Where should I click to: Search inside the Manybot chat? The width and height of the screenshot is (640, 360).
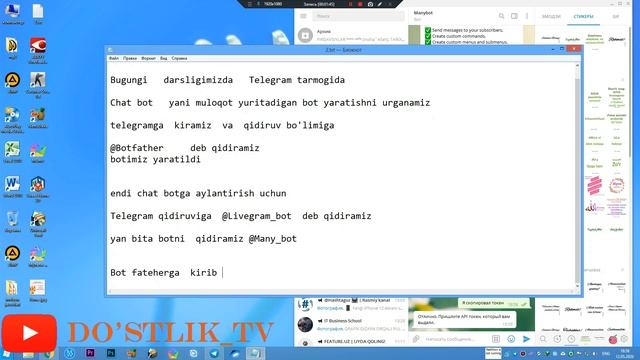coord(501,16)
